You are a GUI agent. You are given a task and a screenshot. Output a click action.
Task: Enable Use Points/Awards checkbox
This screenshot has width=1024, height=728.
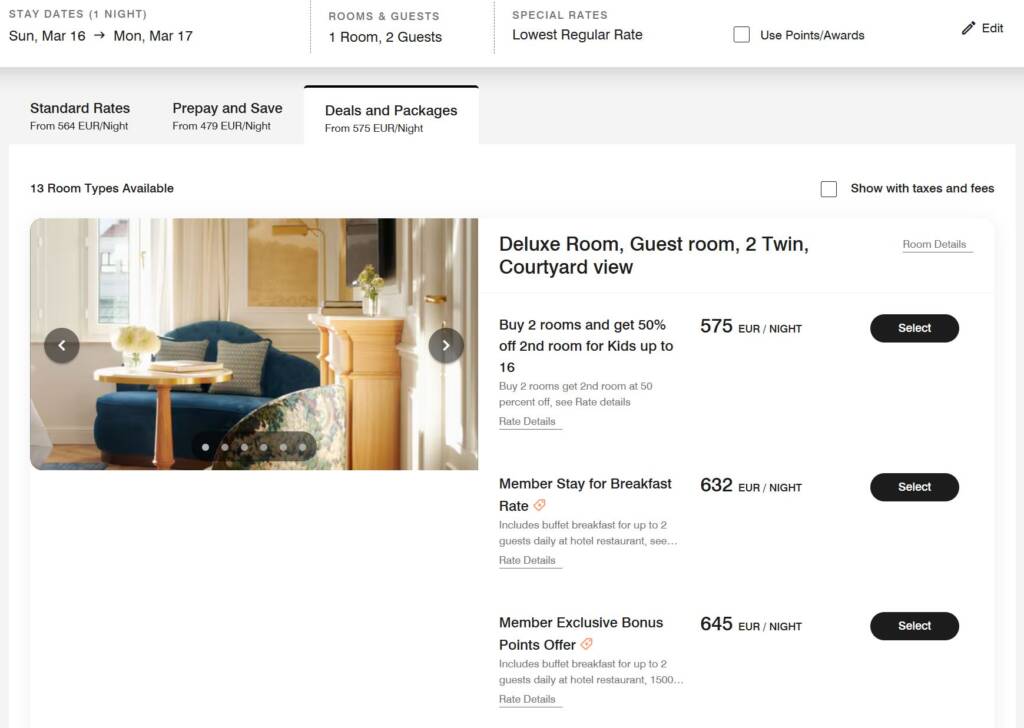(742, 35)
